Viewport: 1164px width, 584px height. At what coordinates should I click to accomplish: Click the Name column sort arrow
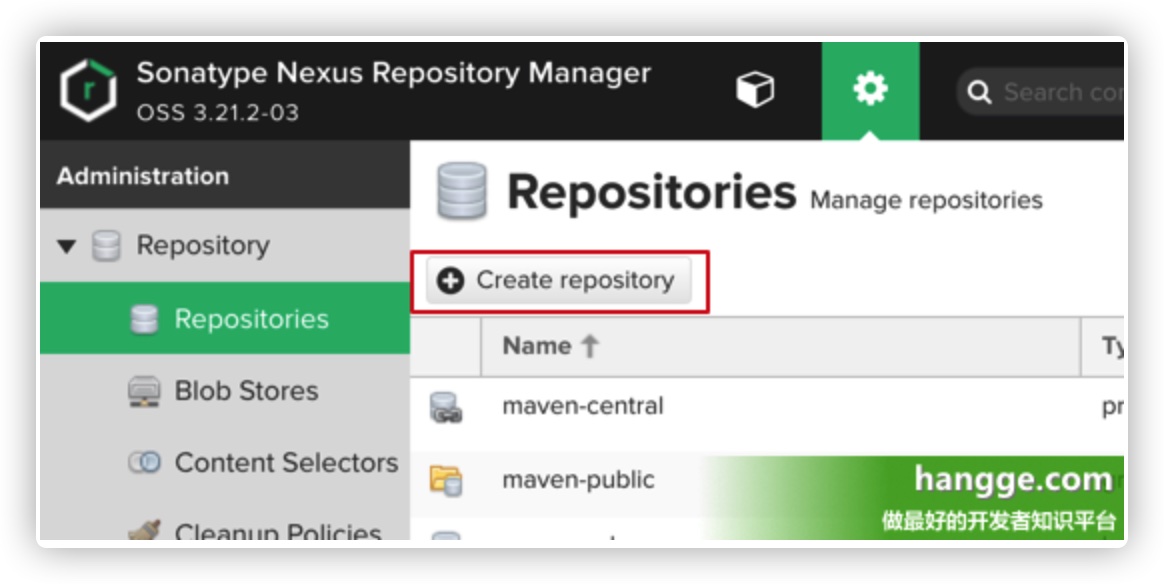click(x=590, y=346)
